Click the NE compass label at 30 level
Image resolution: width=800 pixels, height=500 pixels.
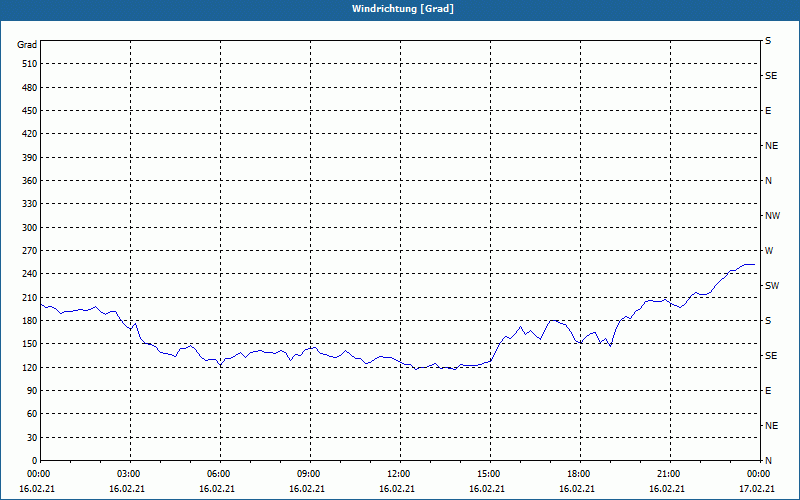tap(771, 426)
